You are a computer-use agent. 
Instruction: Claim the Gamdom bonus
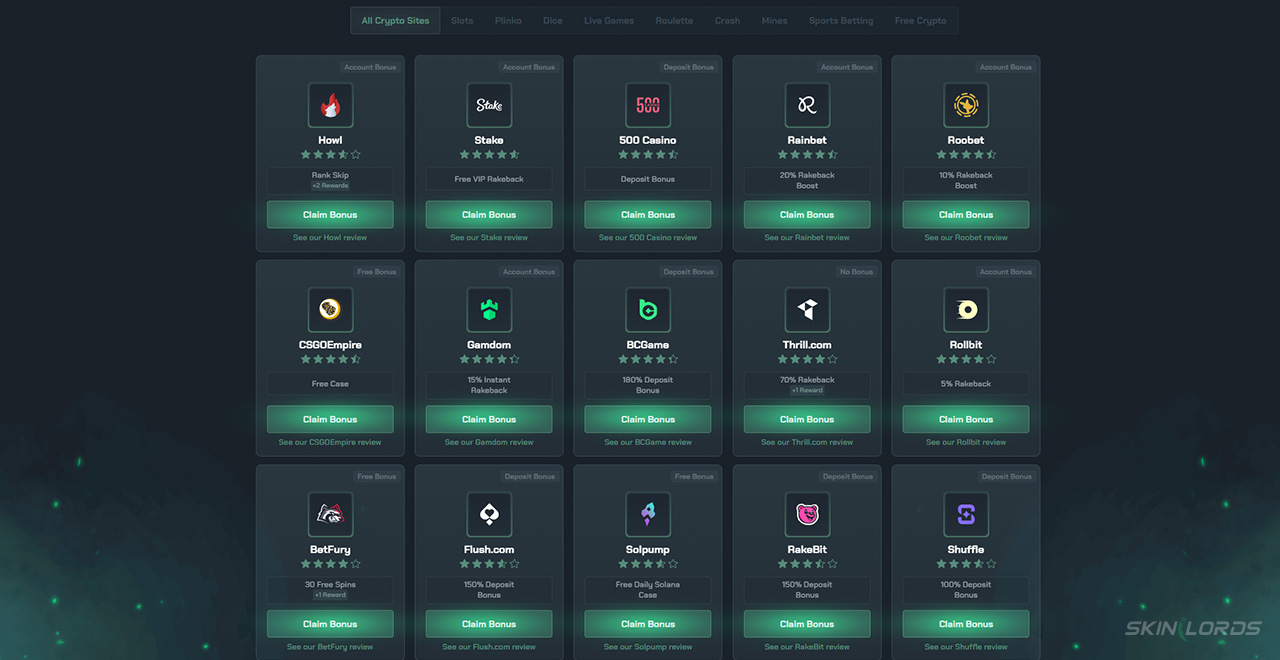click(x=489, y=419)
